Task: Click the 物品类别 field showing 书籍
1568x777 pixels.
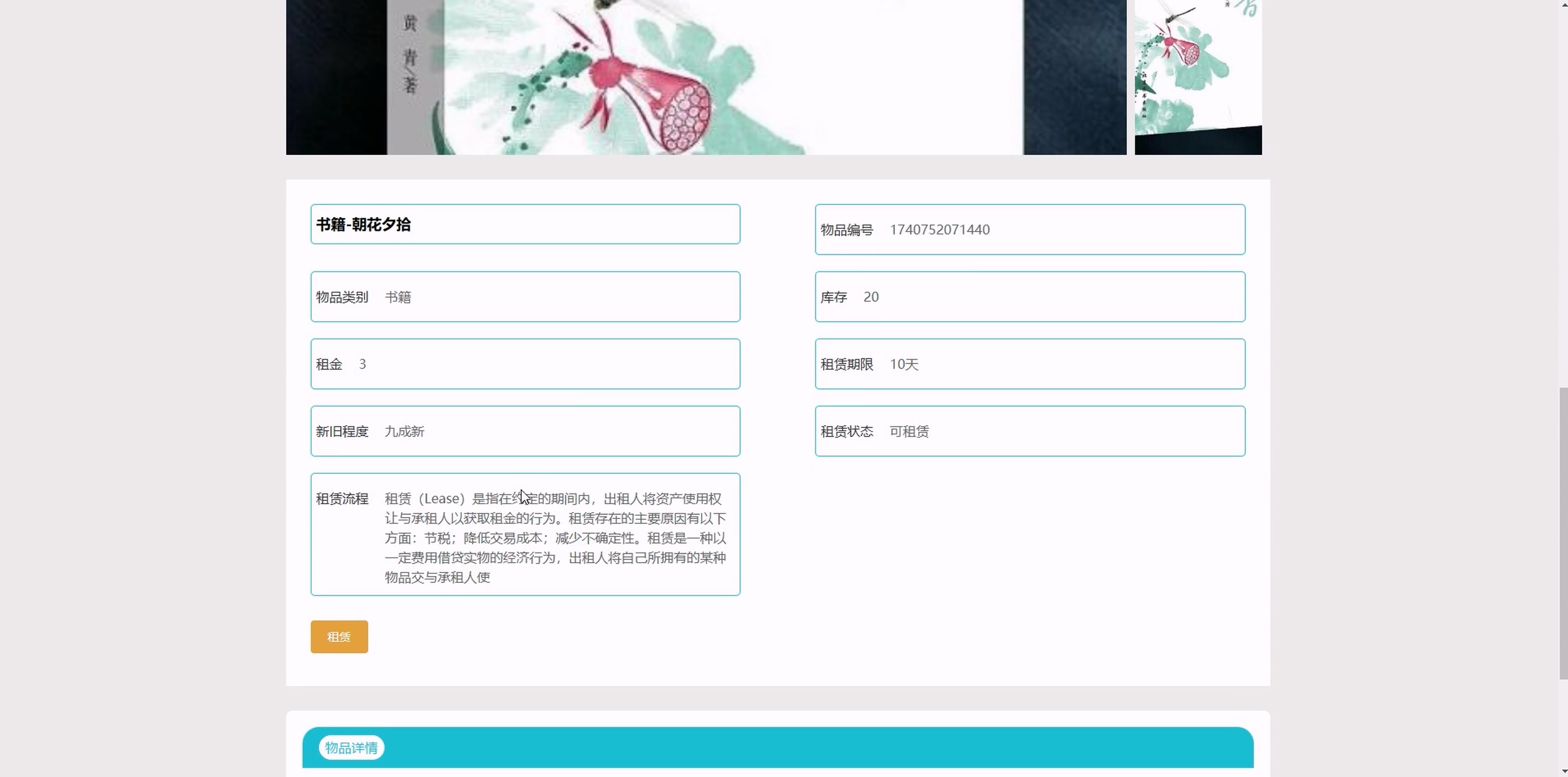Action: pyautogui.click(x=397, y=298)
